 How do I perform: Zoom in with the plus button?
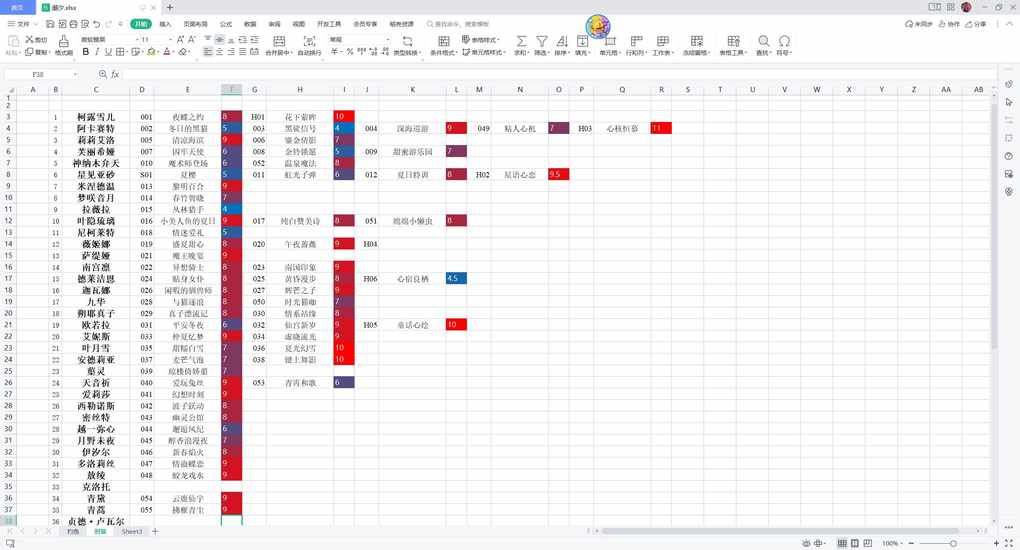click(x=996, y=543)
